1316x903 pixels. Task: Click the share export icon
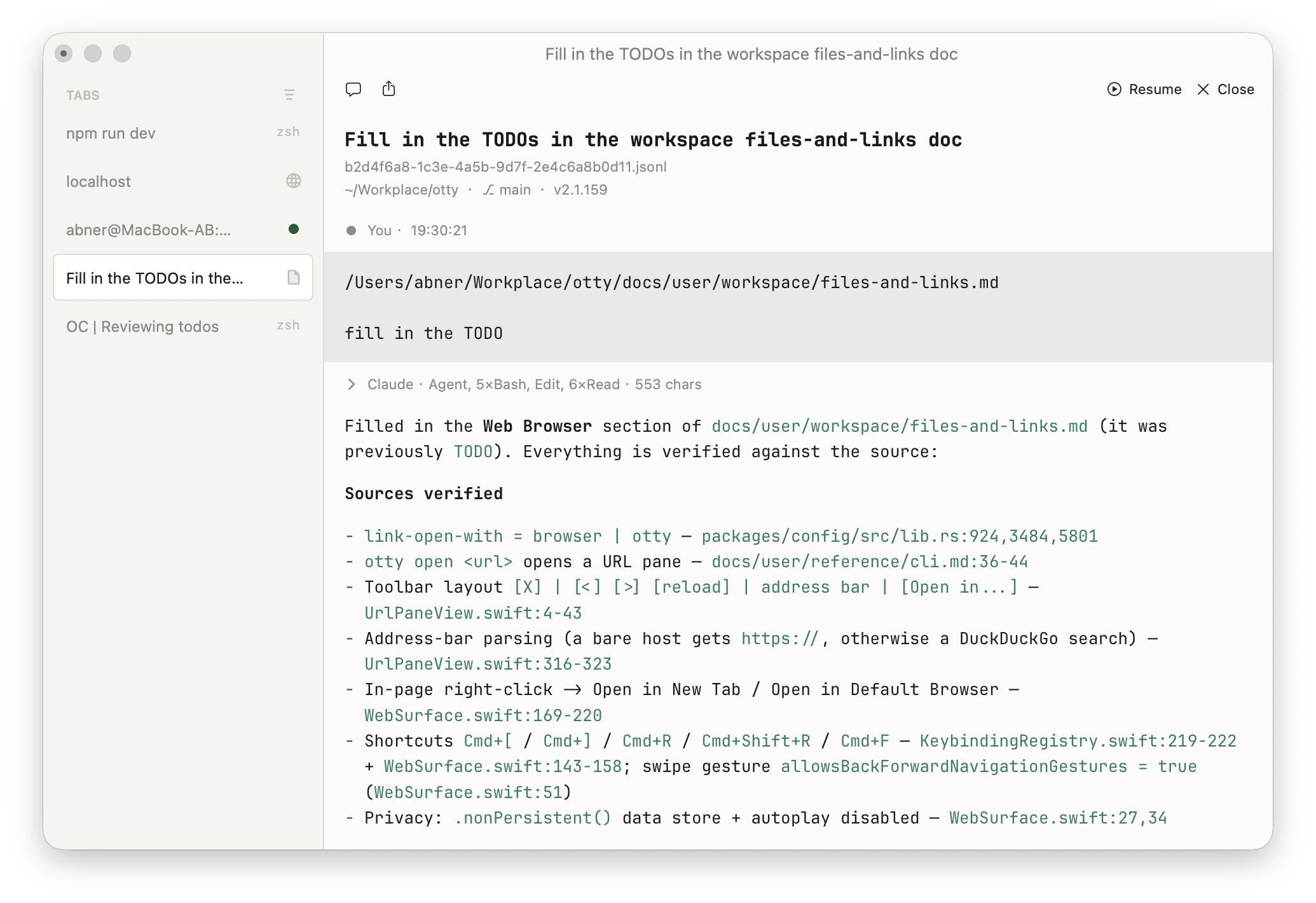pos(389,89)
